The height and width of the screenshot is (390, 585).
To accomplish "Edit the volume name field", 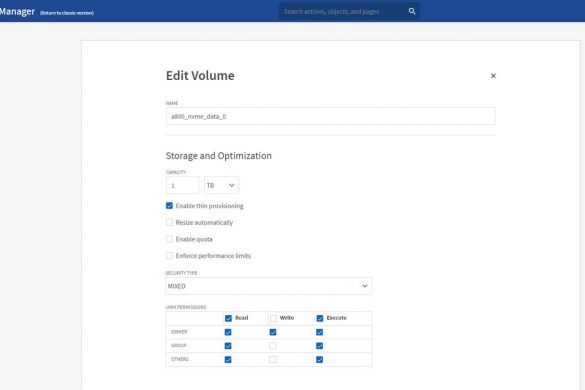I will point(331,116).
